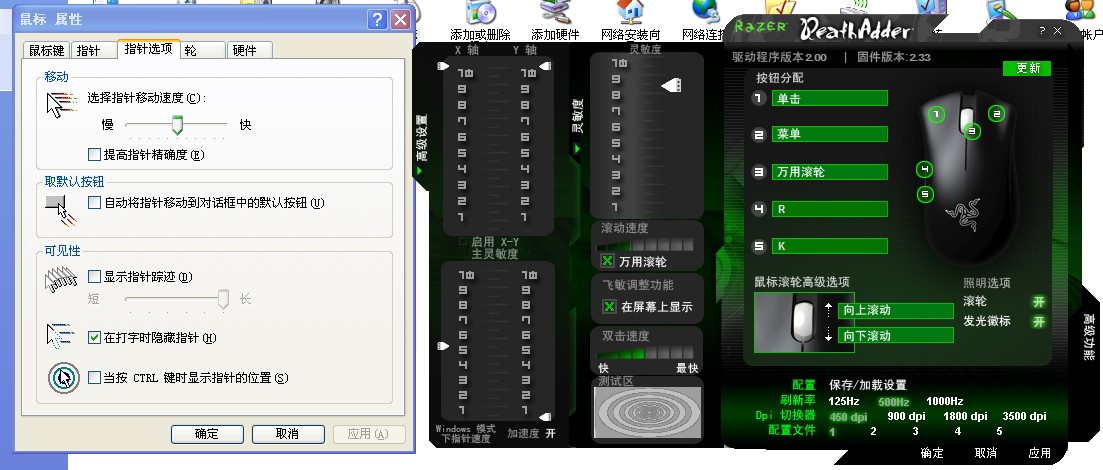The width and height of the screenshot is (1103, 470).
Task: Toggle 自动将指针移动到对话框中的默认按钮 checkbox
Action: (x=94, y=203)
